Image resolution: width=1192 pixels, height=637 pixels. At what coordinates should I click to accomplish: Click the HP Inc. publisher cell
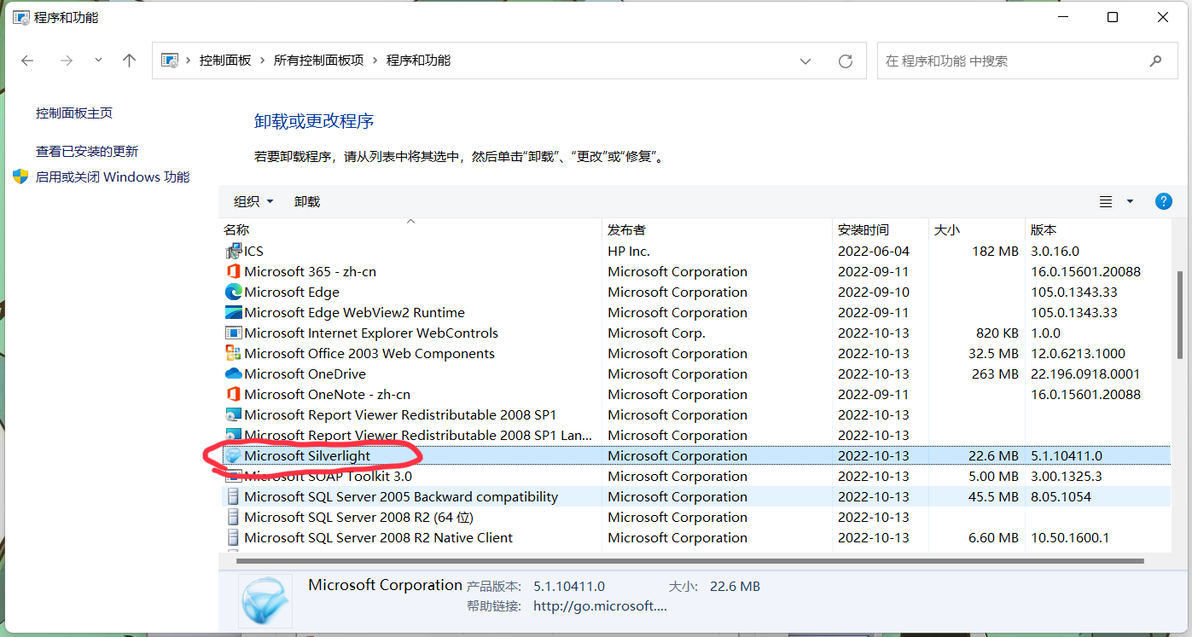pyautogui.click(x=629, y=251)
